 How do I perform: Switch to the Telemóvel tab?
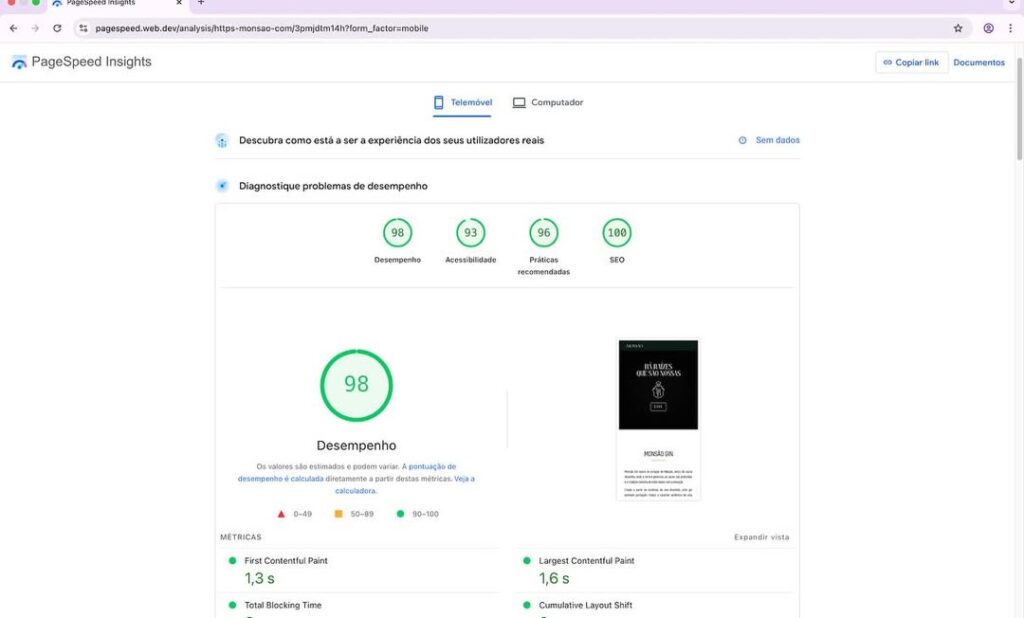point(462,102)
